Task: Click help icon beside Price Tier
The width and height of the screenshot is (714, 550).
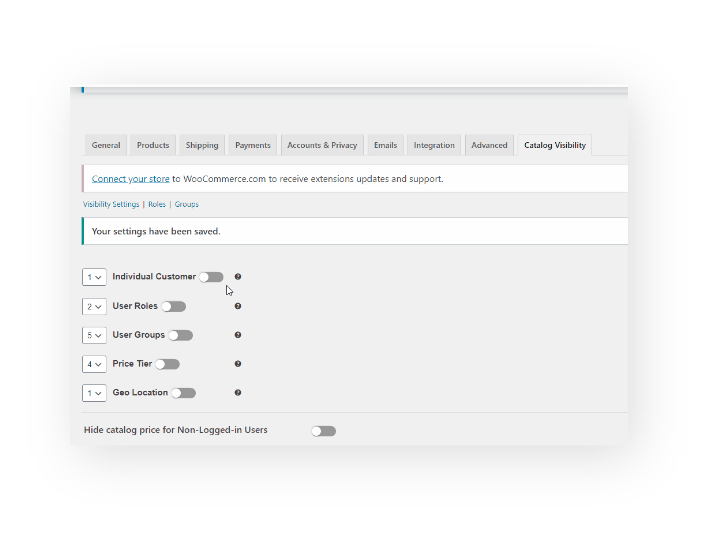Action: [x=238, y=364]
